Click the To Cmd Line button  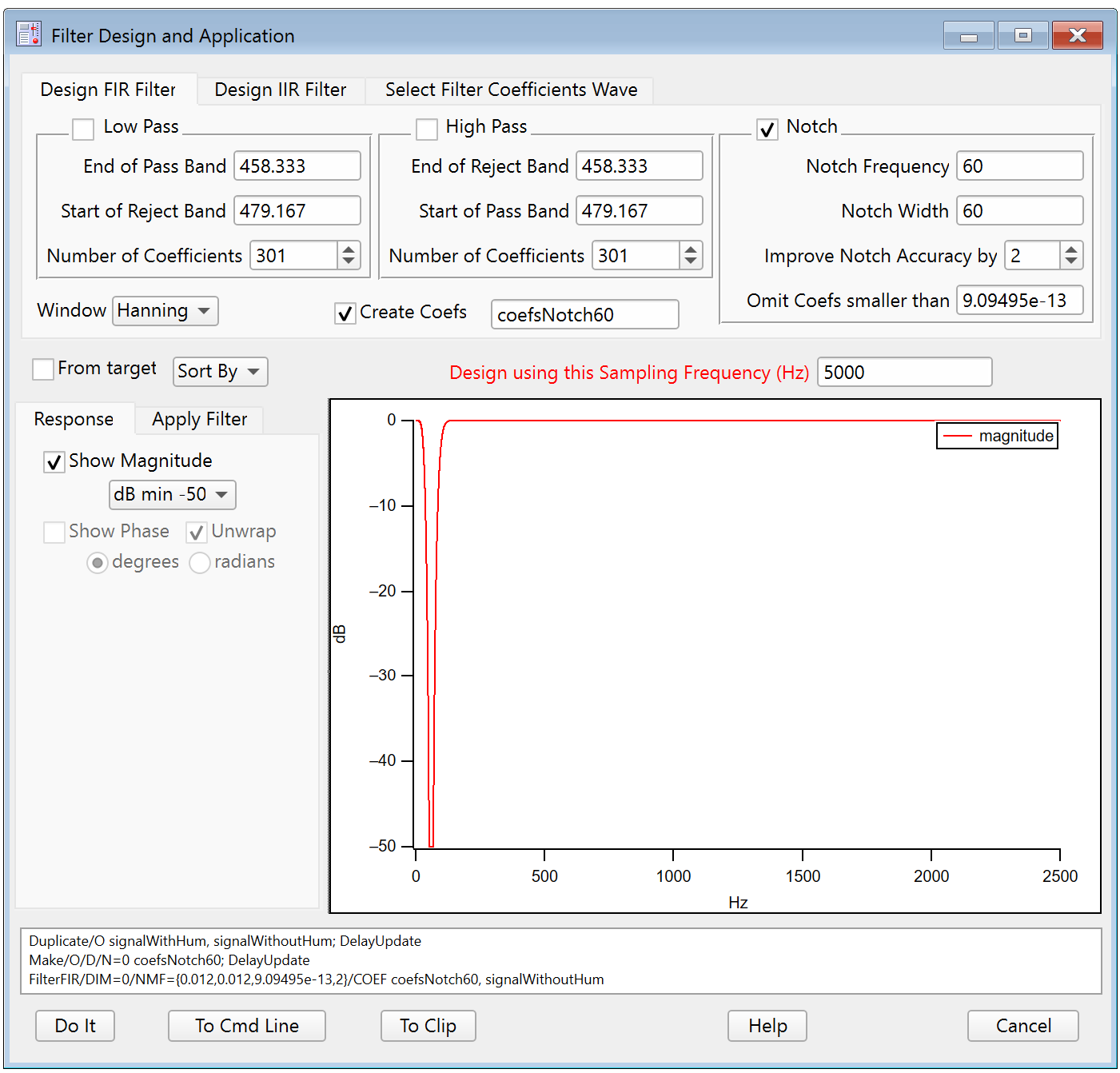(246, 1026)
